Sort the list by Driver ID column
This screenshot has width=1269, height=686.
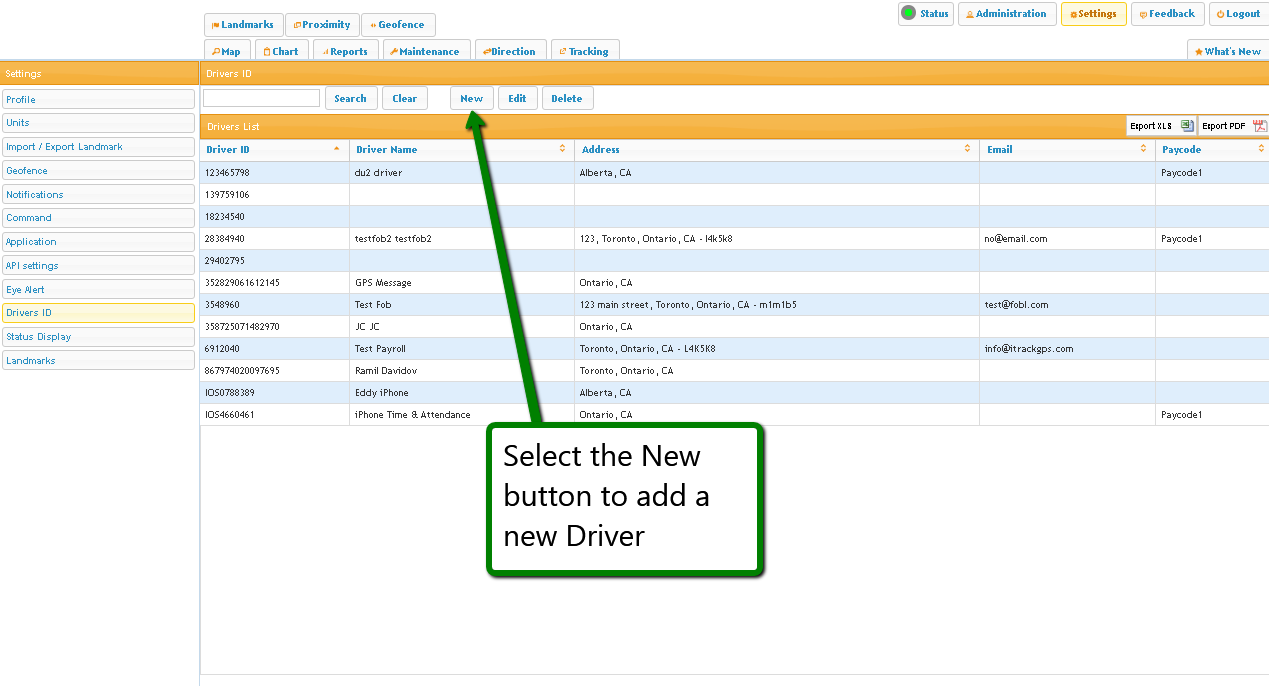[336, 149]
